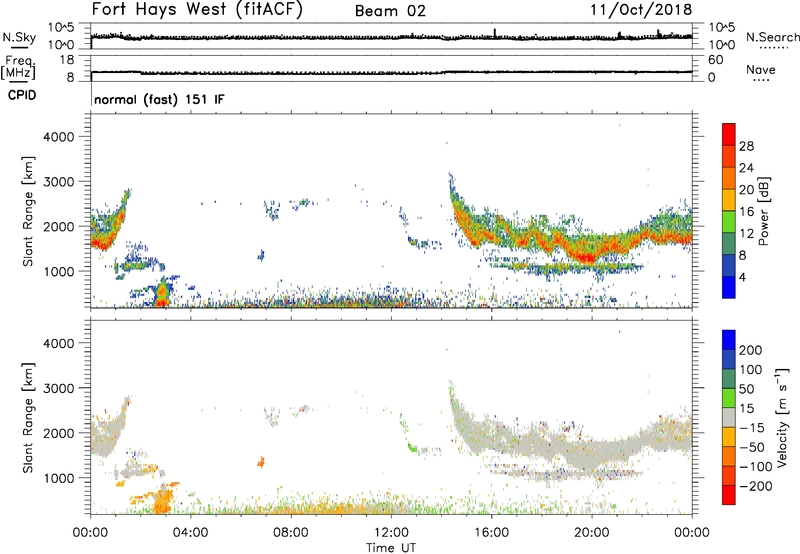This screenshot has width=800, height=554.
Task: Click the date "11/Oct/2018"
Action: (x=641, y=10)
